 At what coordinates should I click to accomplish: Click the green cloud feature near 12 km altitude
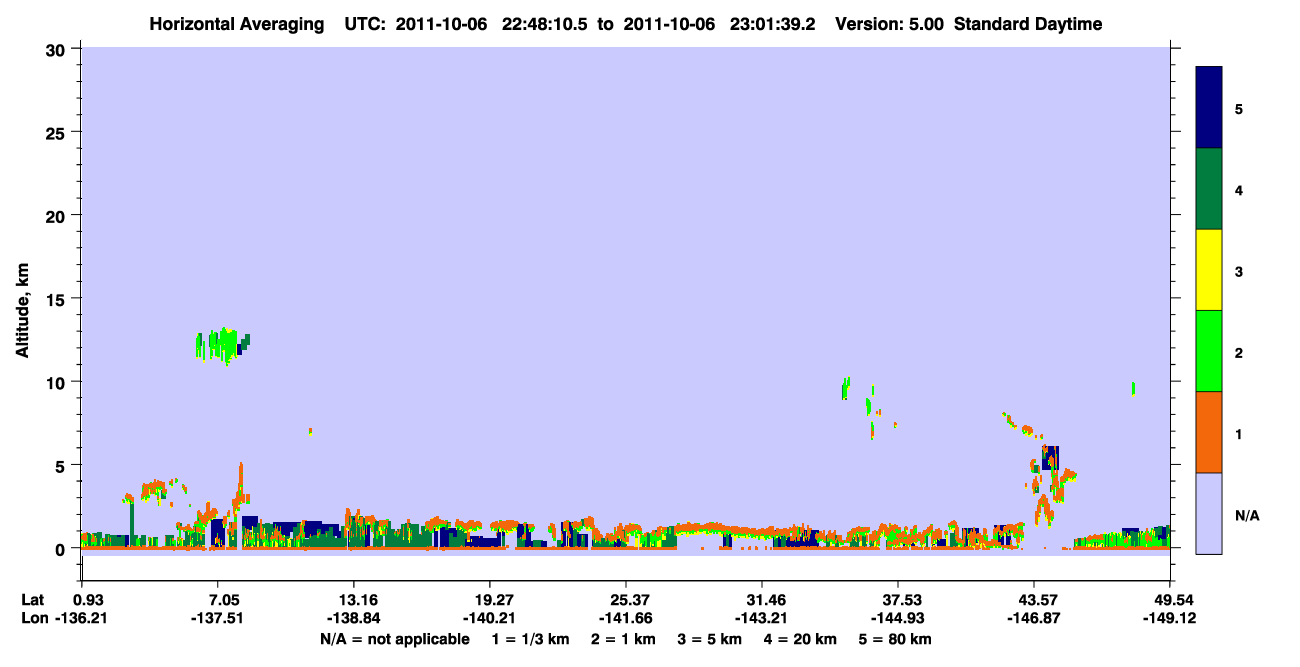pyautogui.click(x=222, y=346)
